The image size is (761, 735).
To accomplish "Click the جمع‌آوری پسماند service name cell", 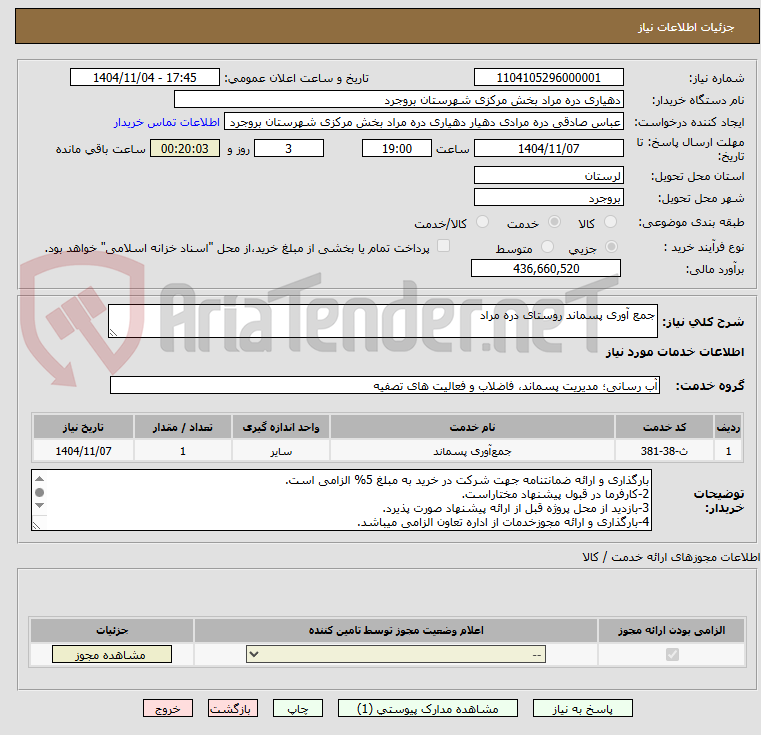I will [x=472, y=451].
